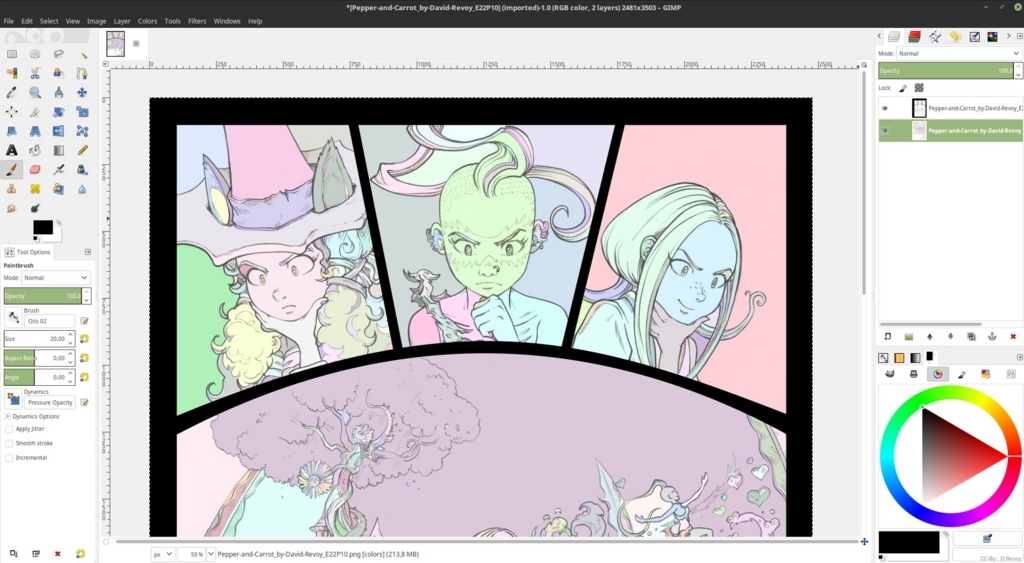Lower the selected layer with down arrow
This screenshot has height=563, width=1024.
coord(950,336)
